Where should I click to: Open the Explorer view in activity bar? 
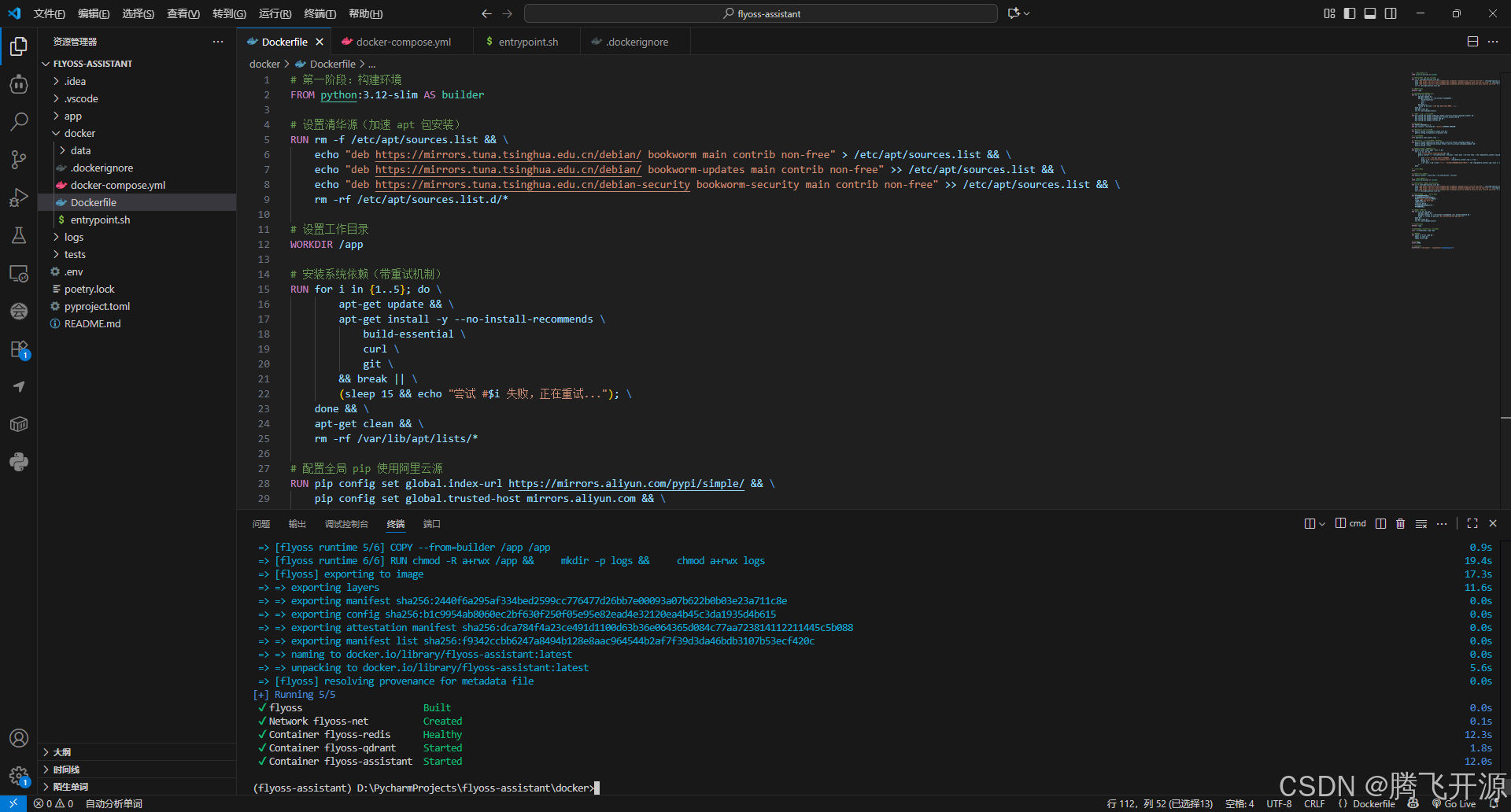(x=19, y=46)
